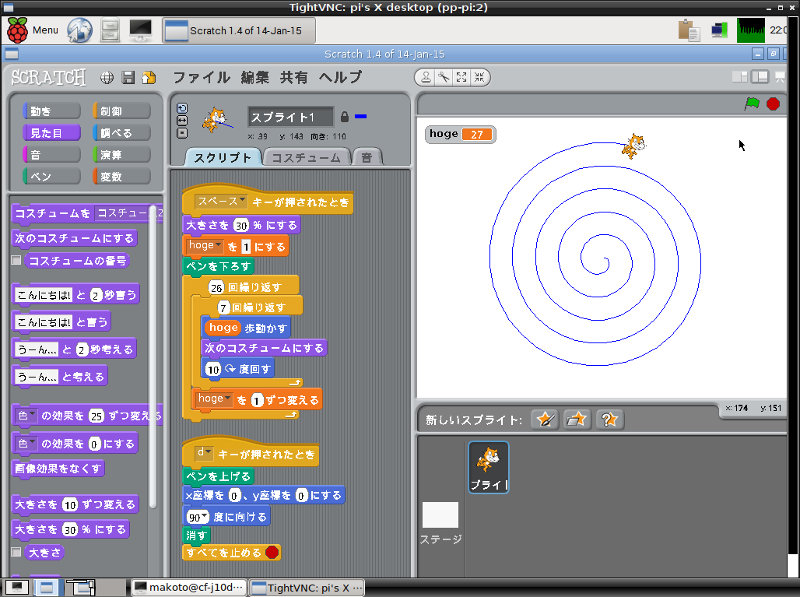Click the red stop sign above the stage

pyautogui.click(x=773, y=104)
